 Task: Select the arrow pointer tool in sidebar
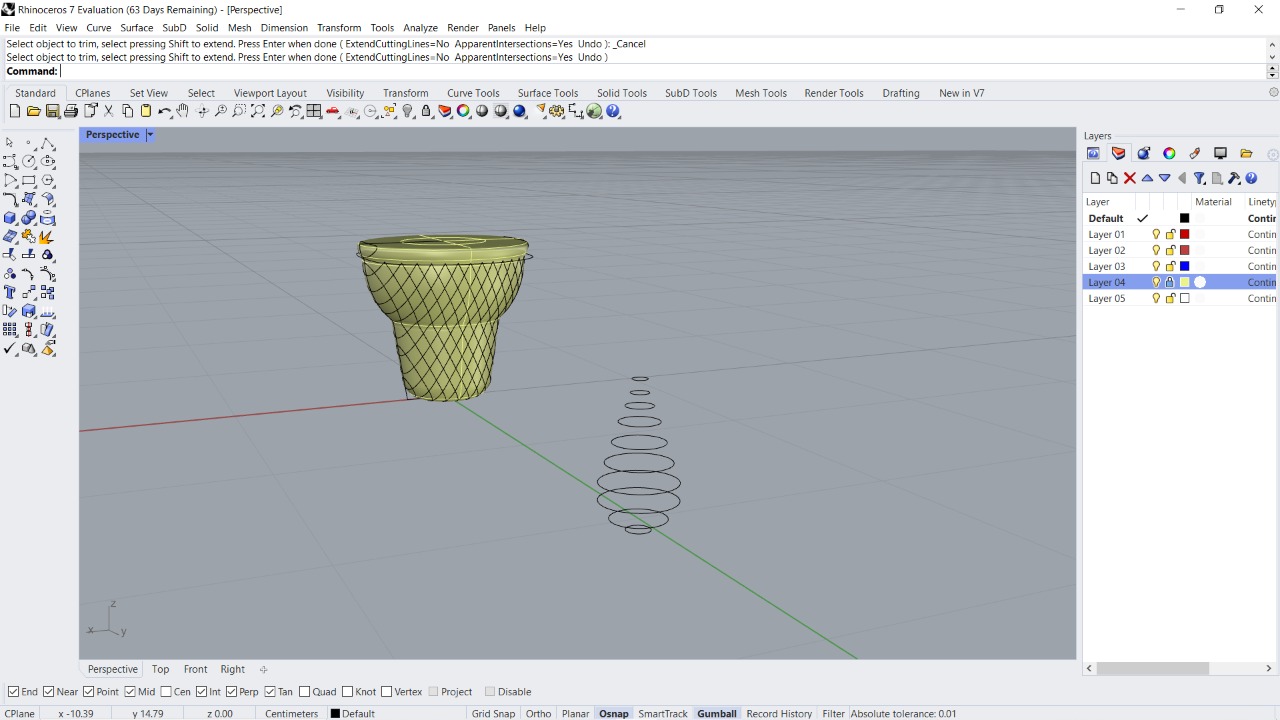tap(10, 143)
